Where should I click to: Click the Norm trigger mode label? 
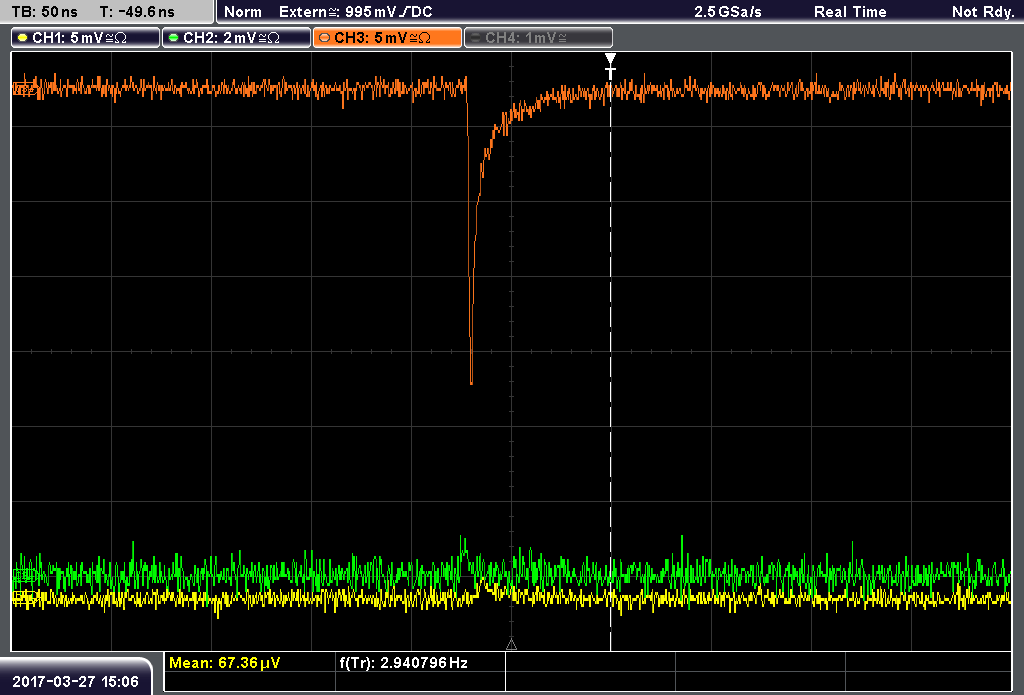click(242, 12)
